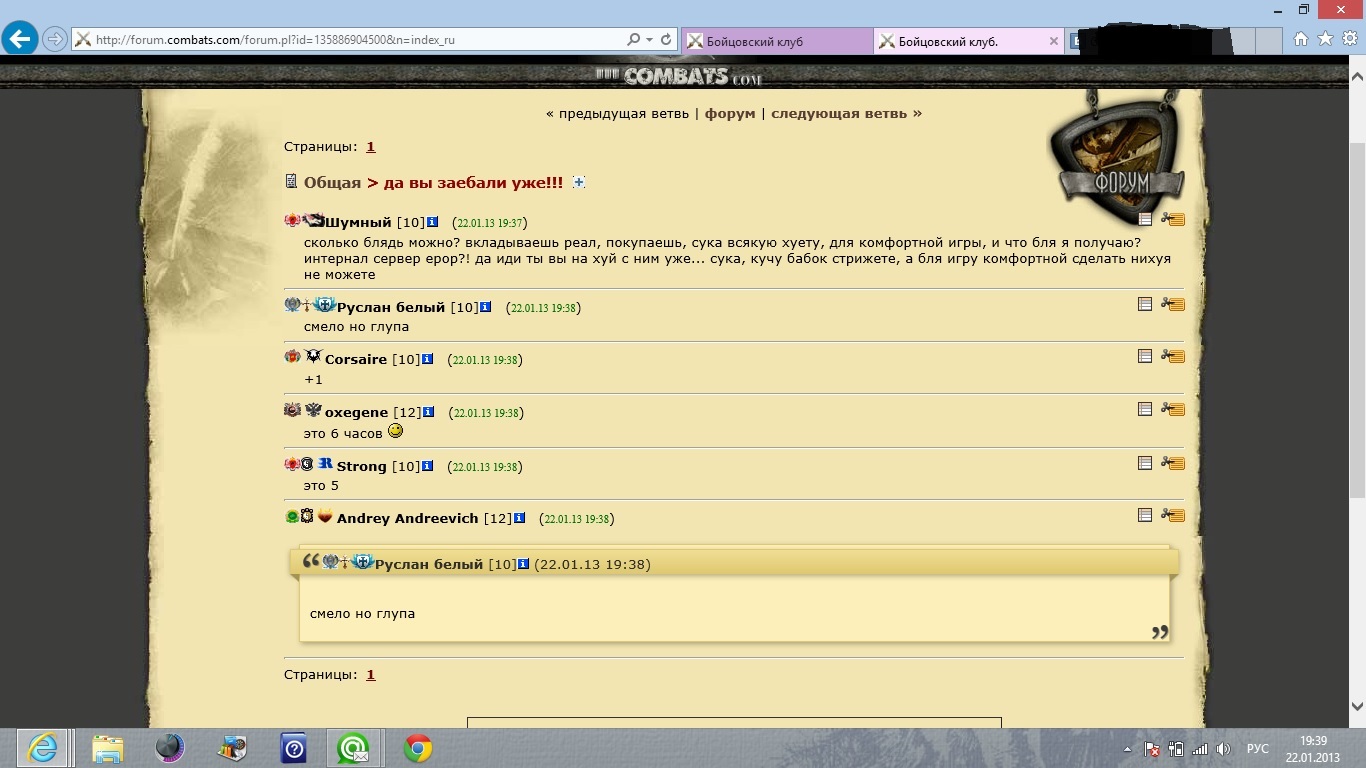The width and height of the screenshot is (1366, 768).
Task: Select Corsaire's '+1' reply text
Action: 314,379
